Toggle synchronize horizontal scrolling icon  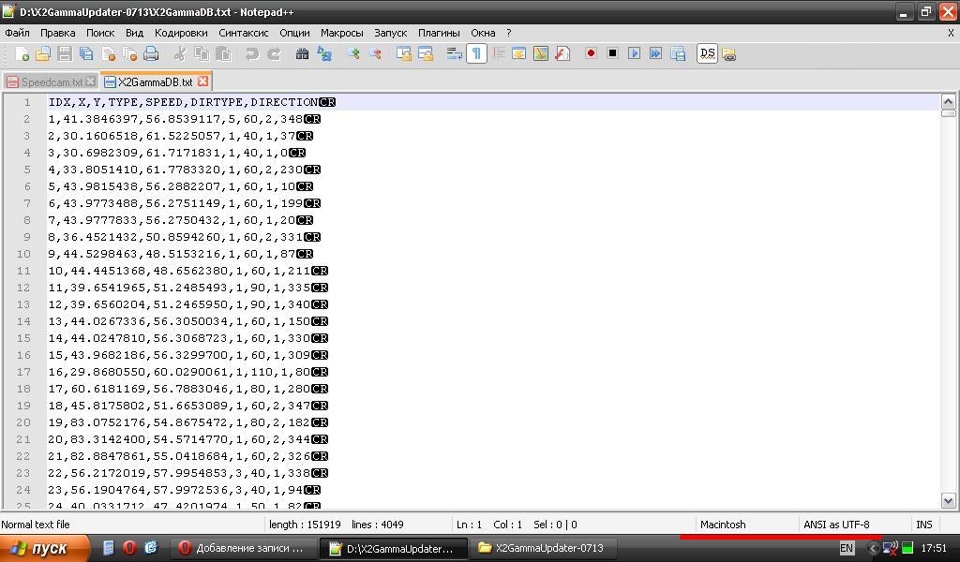pyautogui.click(x=426, y=54)
